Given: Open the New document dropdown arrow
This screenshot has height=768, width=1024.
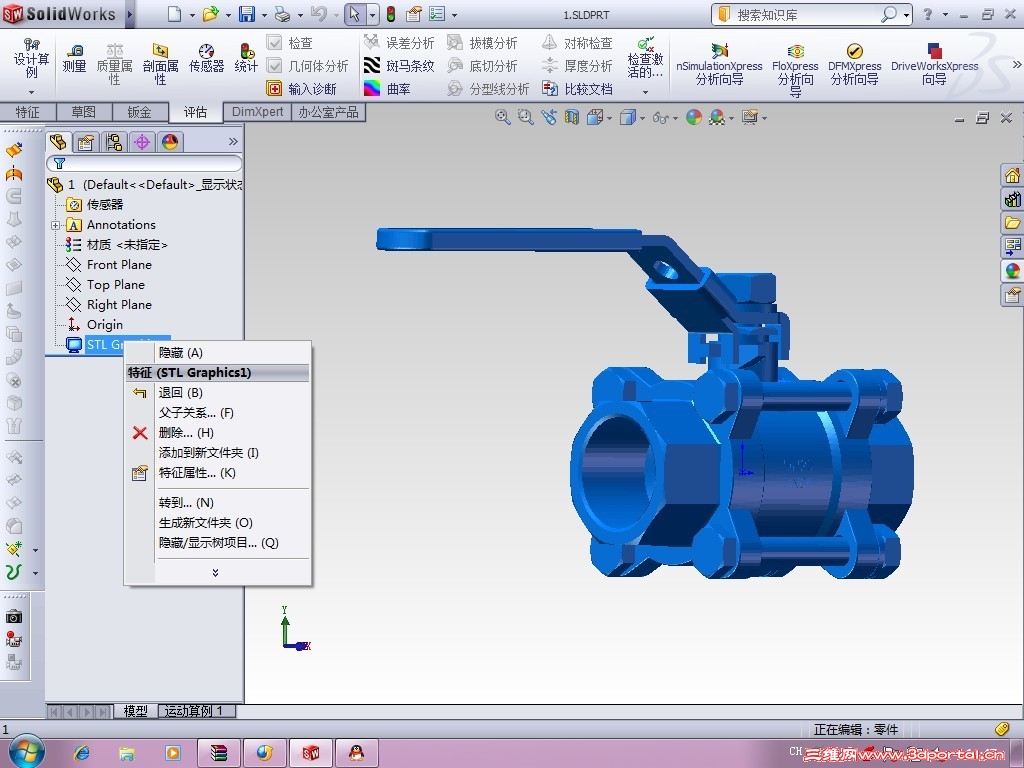Looking at the screenshot, I should pos(192,14).
